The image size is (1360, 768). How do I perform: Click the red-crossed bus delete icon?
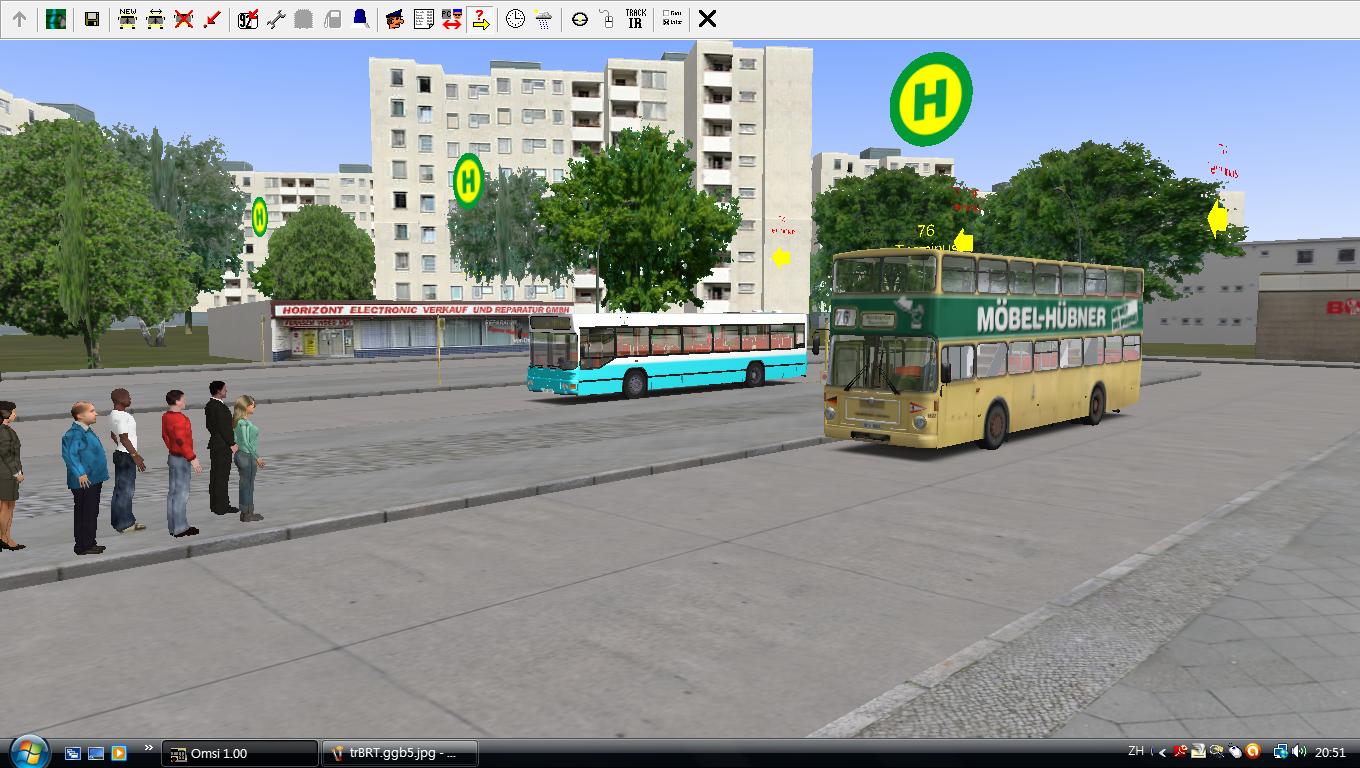pyautogui.click(x=183, y=19)
